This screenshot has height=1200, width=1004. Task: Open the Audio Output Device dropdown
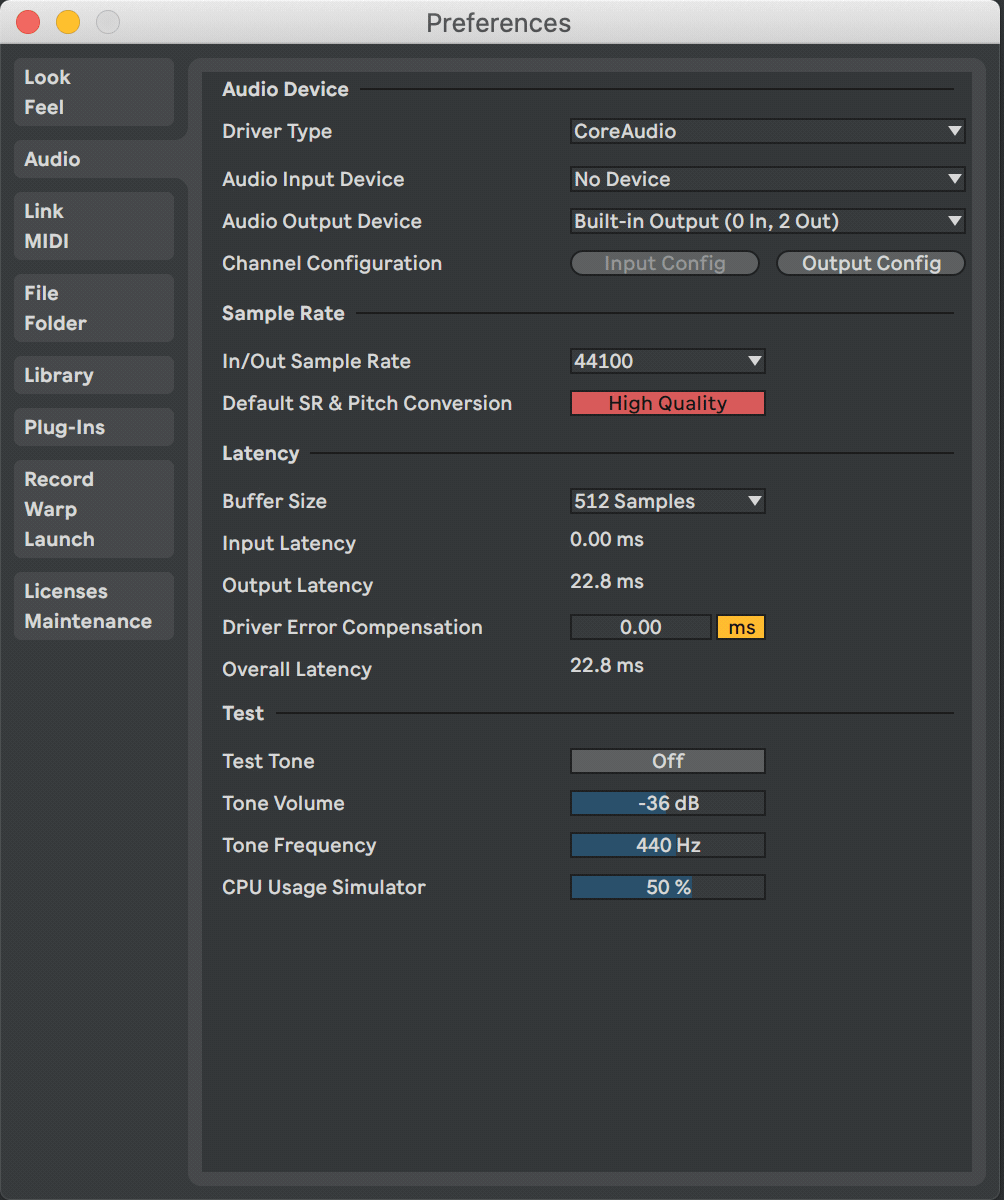[767, 221]
